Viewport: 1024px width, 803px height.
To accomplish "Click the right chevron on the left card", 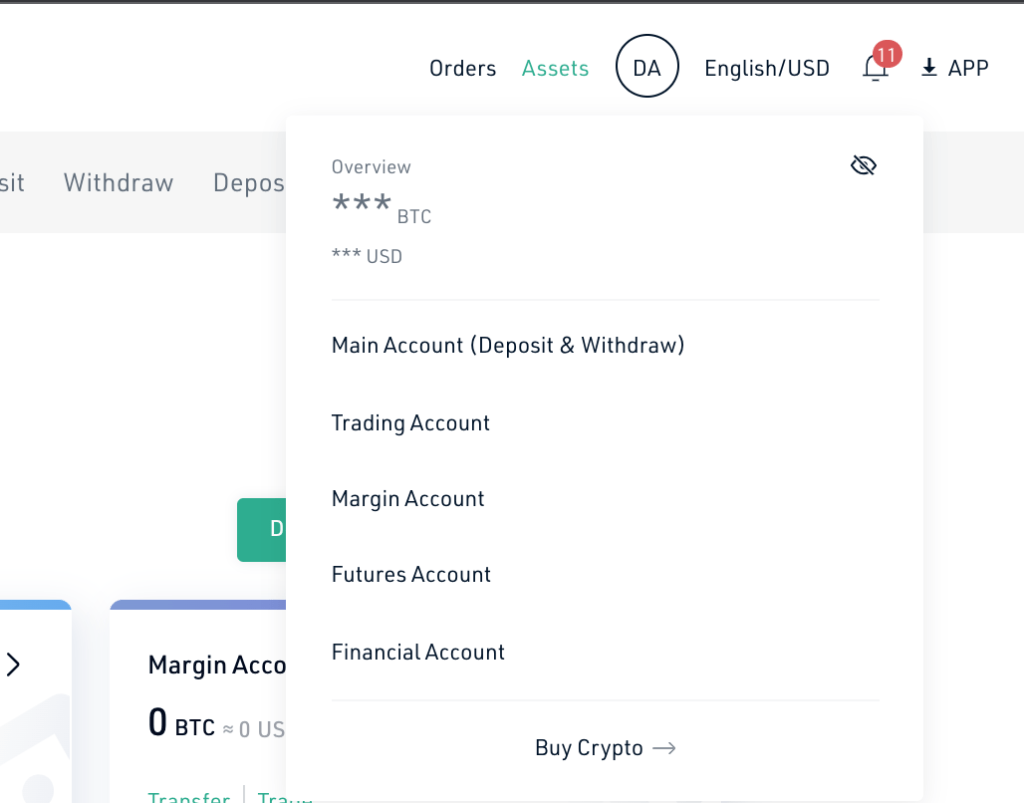I will tap(13, 665).
